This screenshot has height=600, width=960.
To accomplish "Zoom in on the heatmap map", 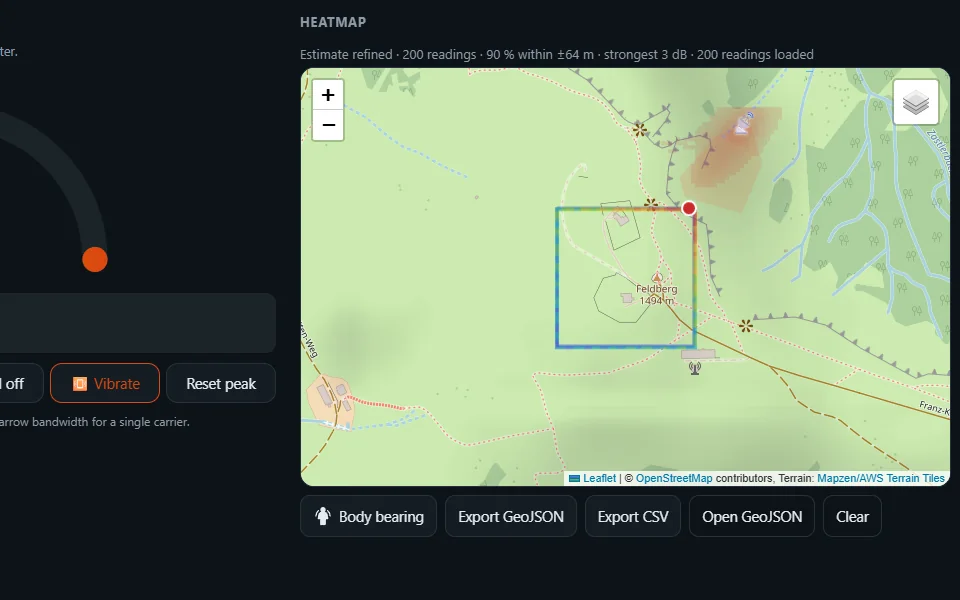I will 328,95.
